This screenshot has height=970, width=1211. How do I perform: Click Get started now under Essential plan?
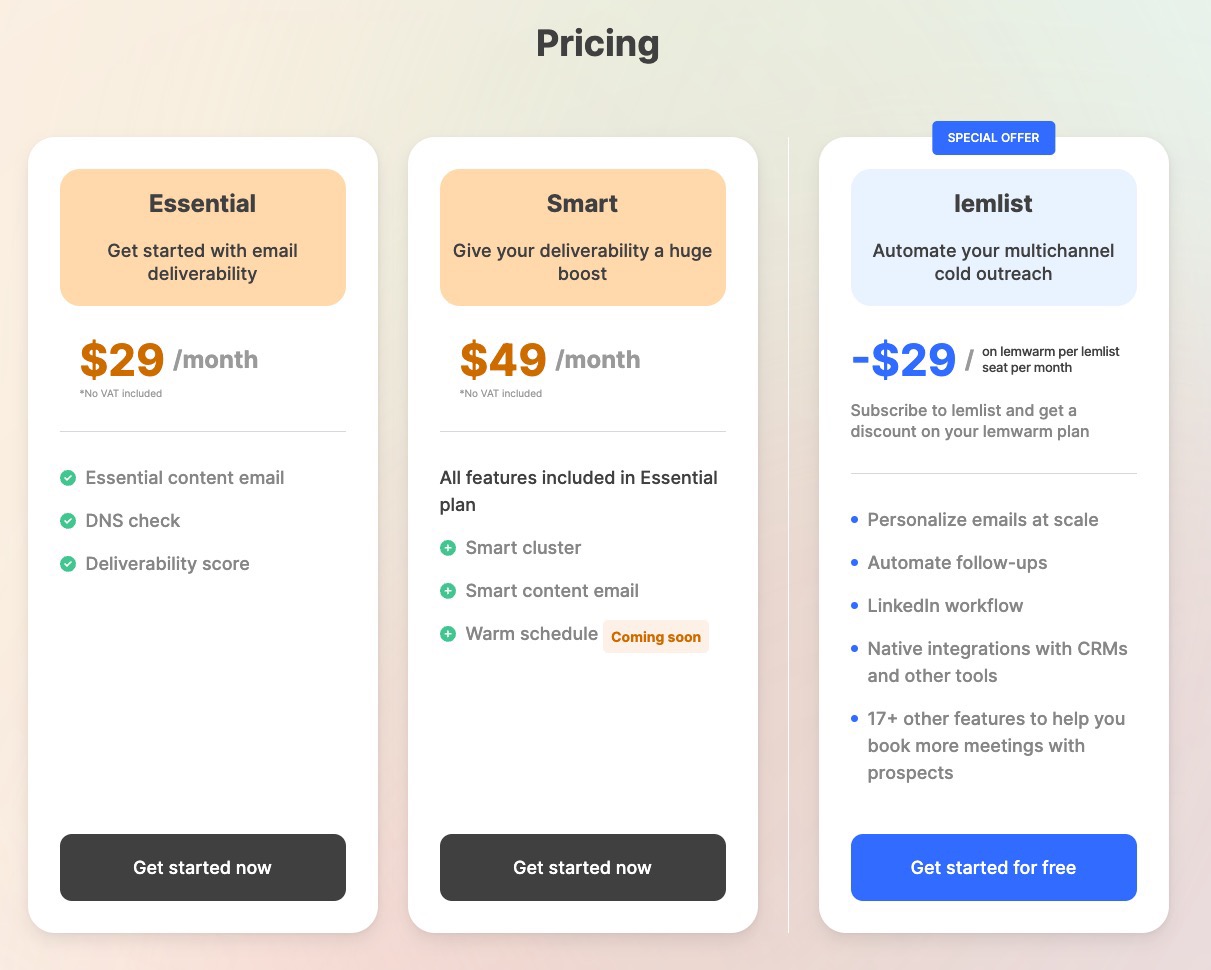click(x=203, y=867)
